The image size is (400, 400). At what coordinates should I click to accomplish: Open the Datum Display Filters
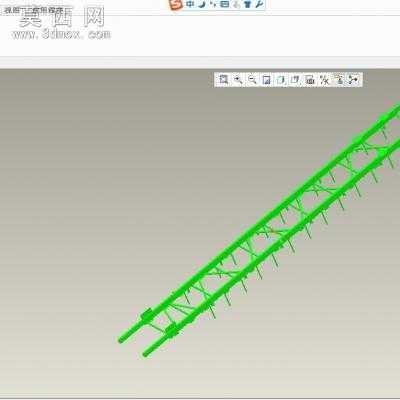324,79
